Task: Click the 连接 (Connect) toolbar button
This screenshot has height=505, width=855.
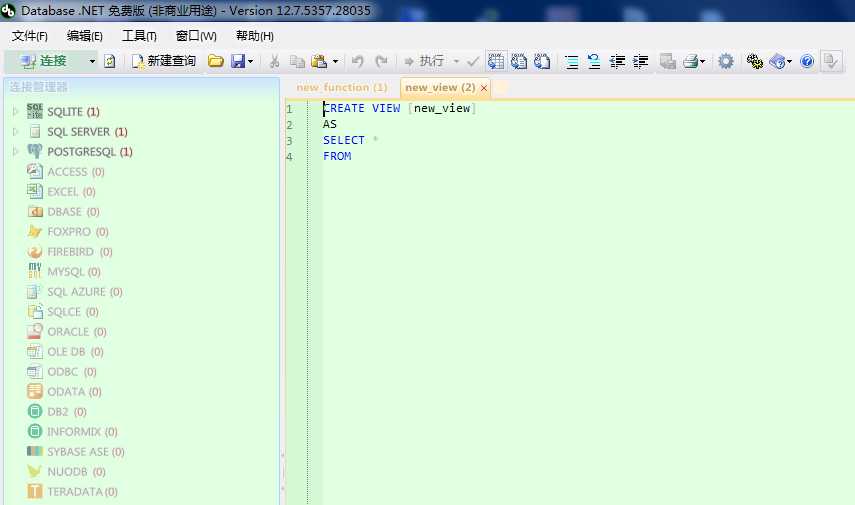Action: pyautogui.click(x=45, y=61)
